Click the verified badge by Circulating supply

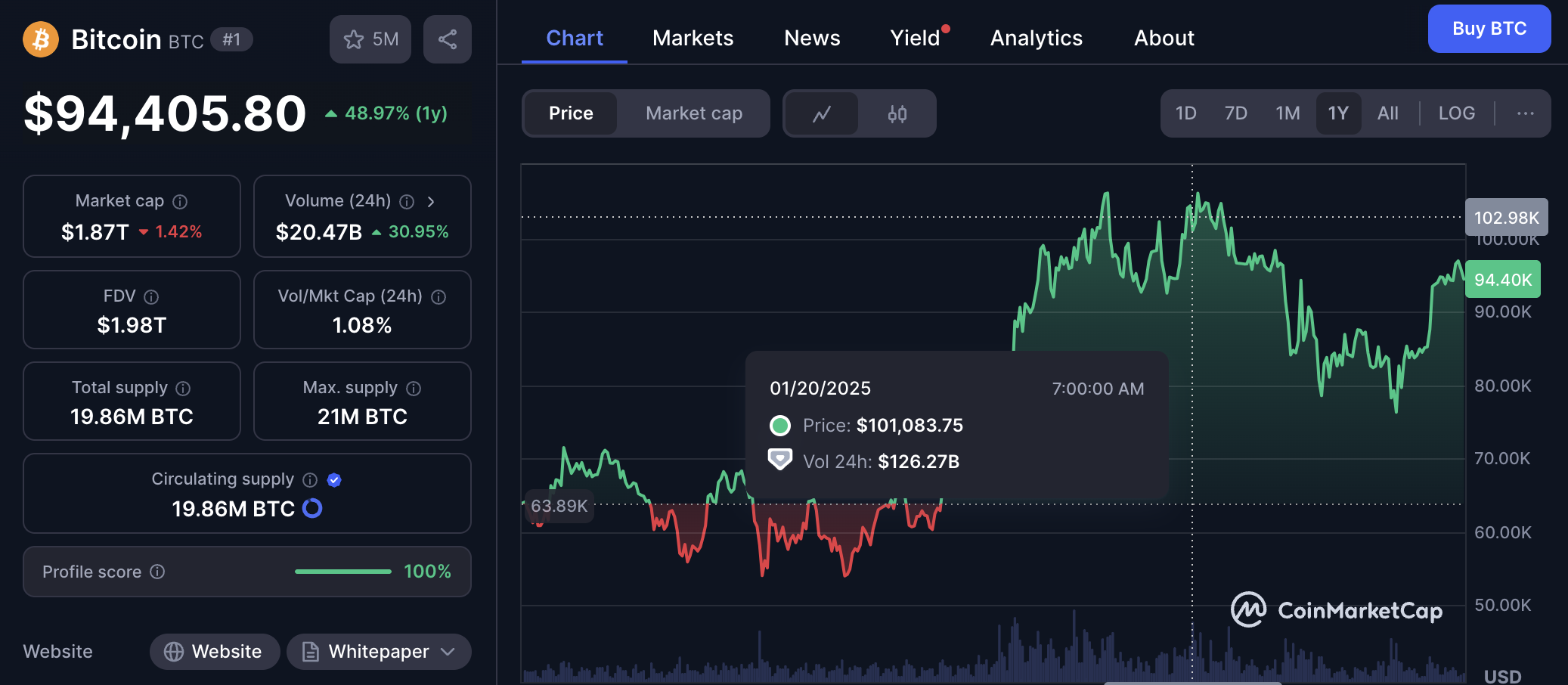(x=334, y=480)
